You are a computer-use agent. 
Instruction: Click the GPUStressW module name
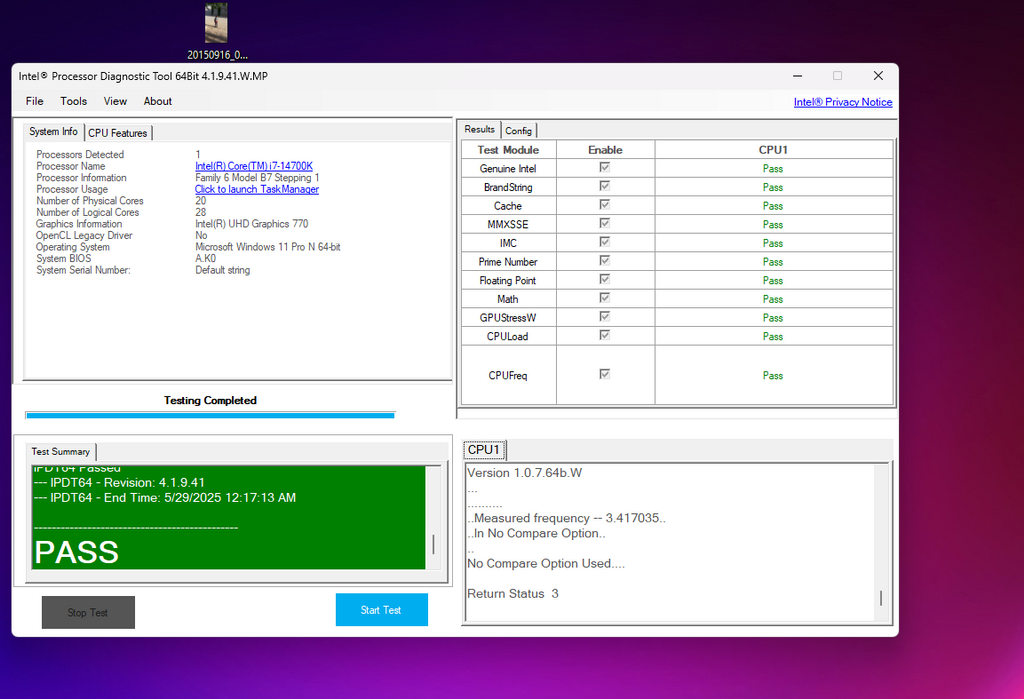[508, 317]
